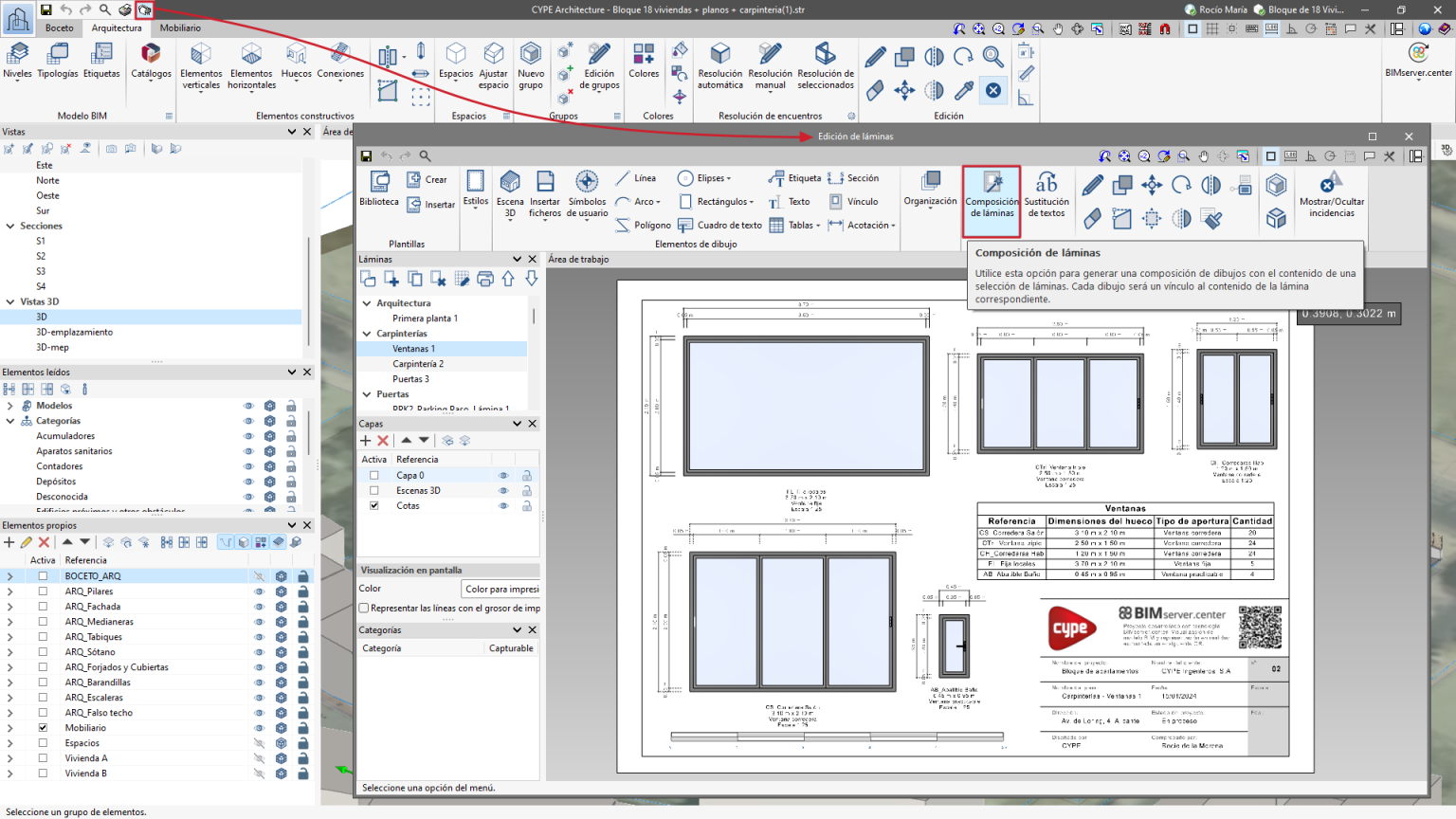Select the Puertas 3 sheet
This screenshot has height=819, width=1456.
[x=410, y=379]
